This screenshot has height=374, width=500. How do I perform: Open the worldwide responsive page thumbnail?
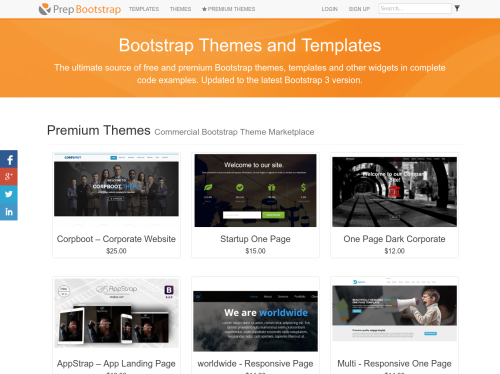click(255, 321)
